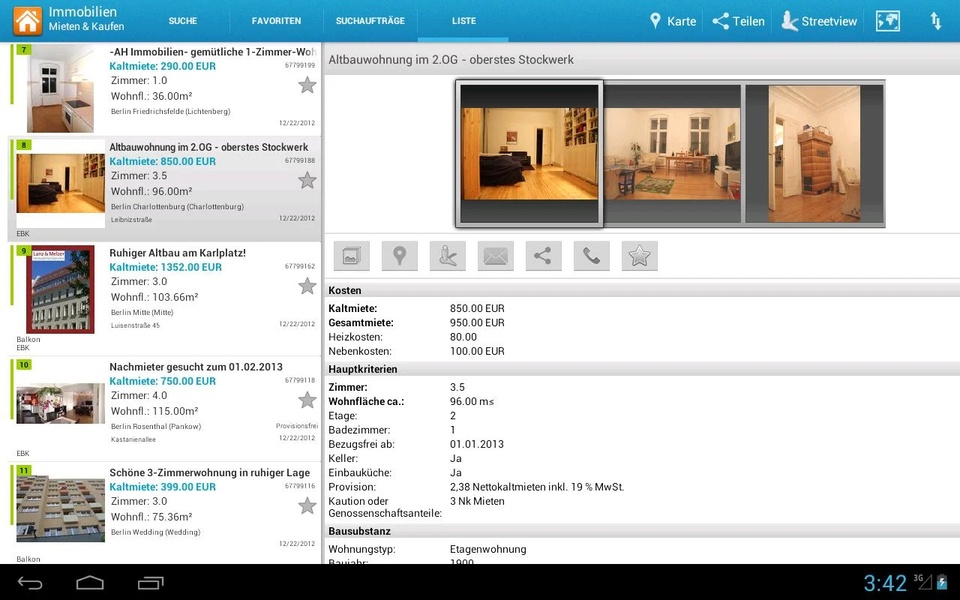Click the detail title Altbauwohnung im 2.OG
Image resolution: width=960 pixels, height=600 pixels.
point(451,59)
